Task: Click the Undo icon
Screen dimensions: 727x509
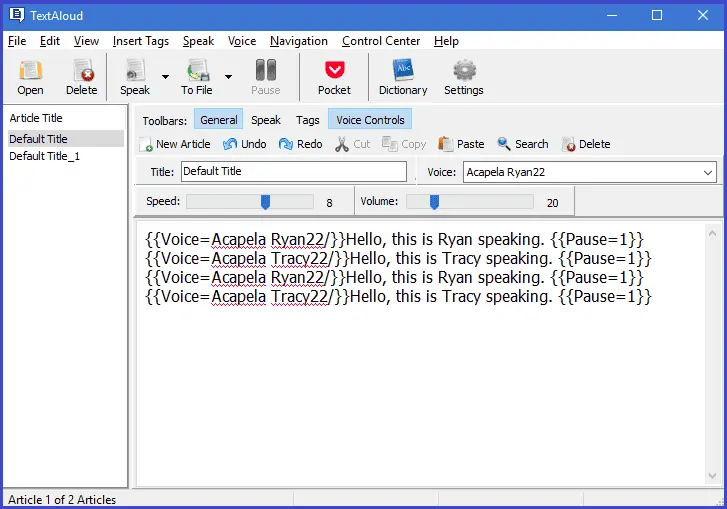Action: (x=230, y=144)
